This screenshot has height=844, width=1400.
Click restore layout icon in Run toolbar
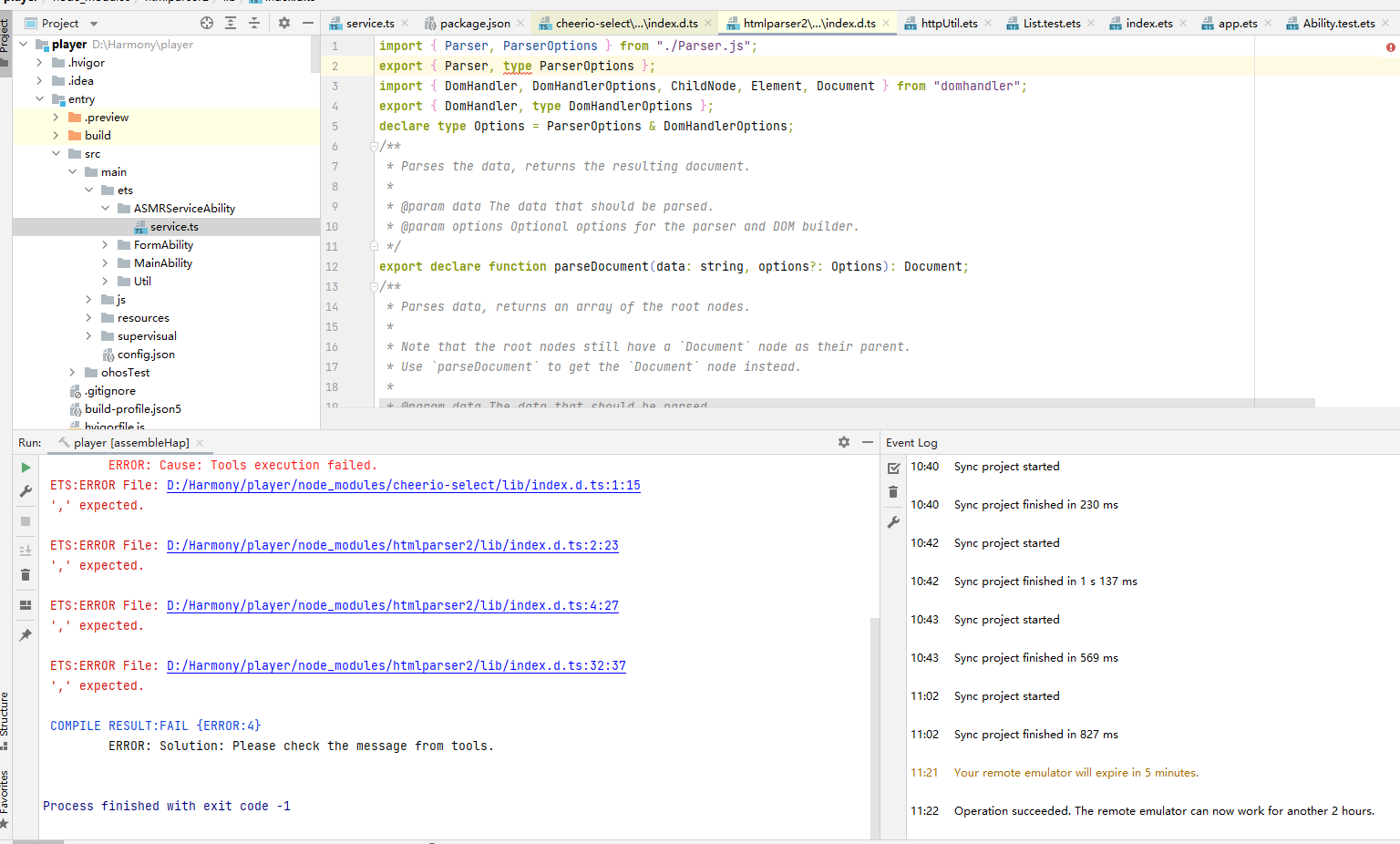(26, 605)
